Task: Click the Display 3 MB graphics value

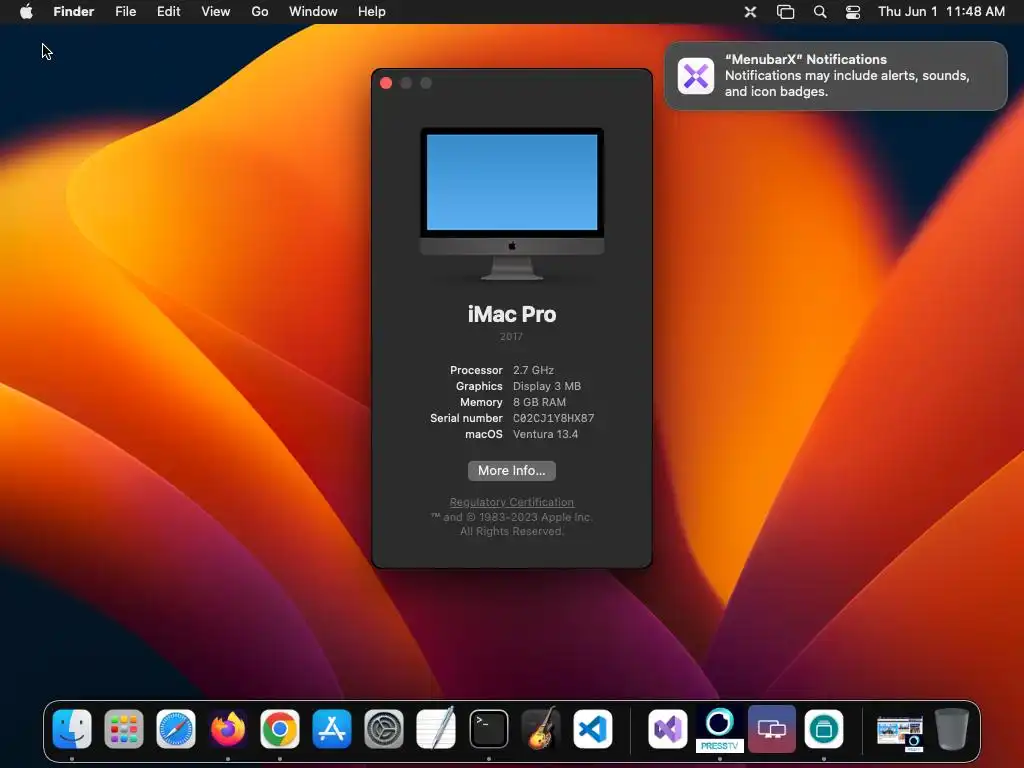Action: (x=547, y=387)
